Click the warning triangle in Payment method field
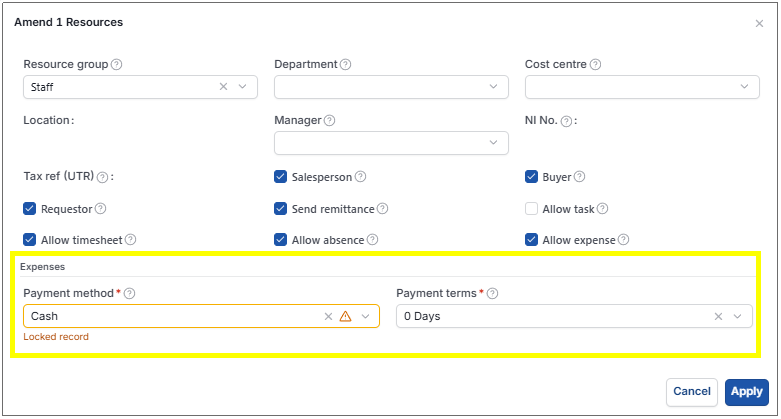 point(345,316)
